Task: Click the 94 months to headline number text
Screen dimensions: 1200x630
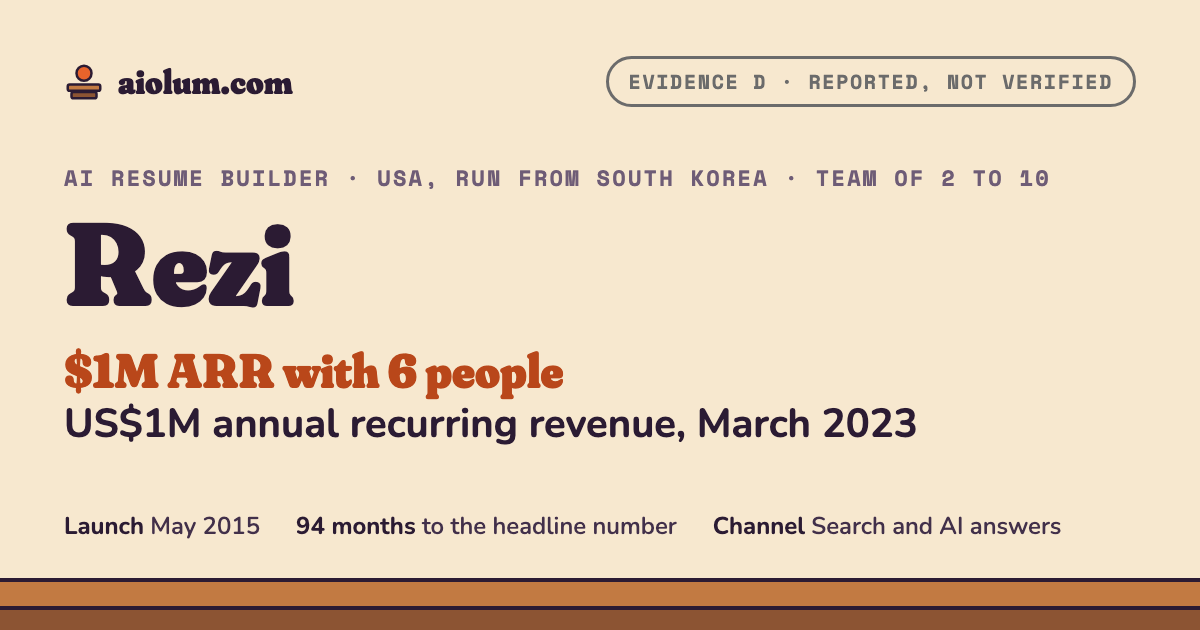Action: click(x=486, y=526)
